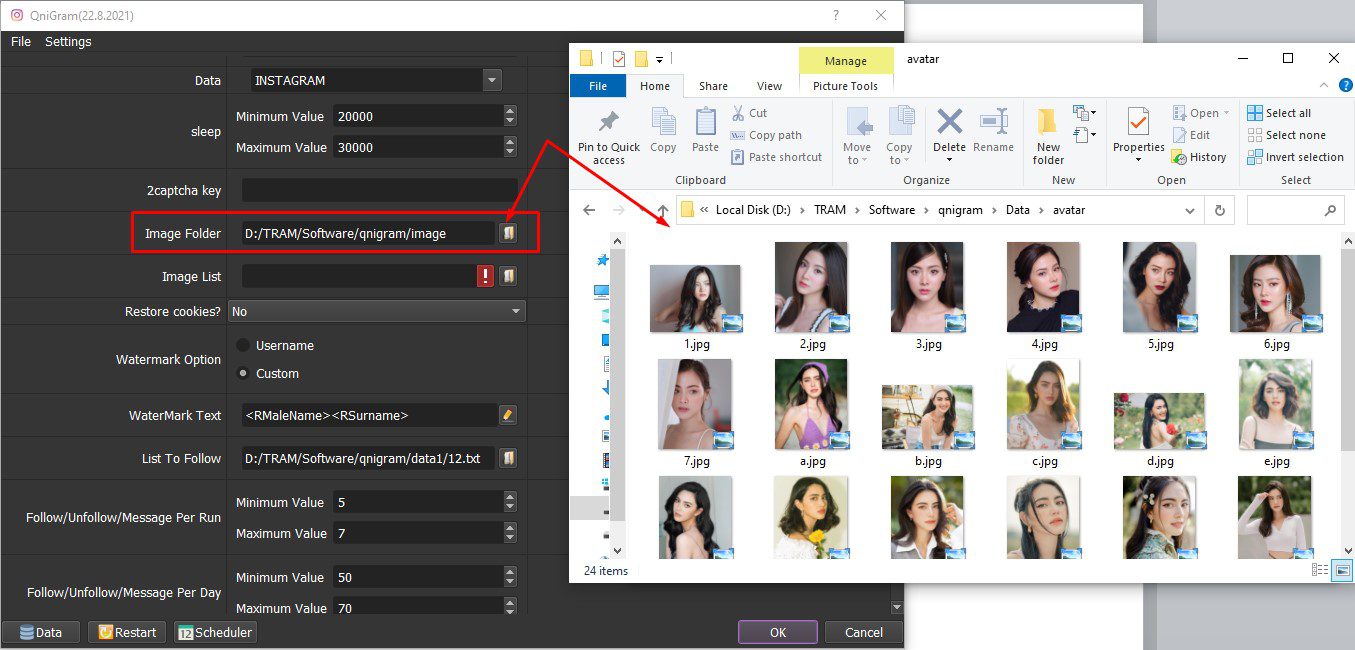Switch to the Share ribbon tab
Image resolution: width=1355 pixels, height=650 pixels.
[x=713, y=86]
